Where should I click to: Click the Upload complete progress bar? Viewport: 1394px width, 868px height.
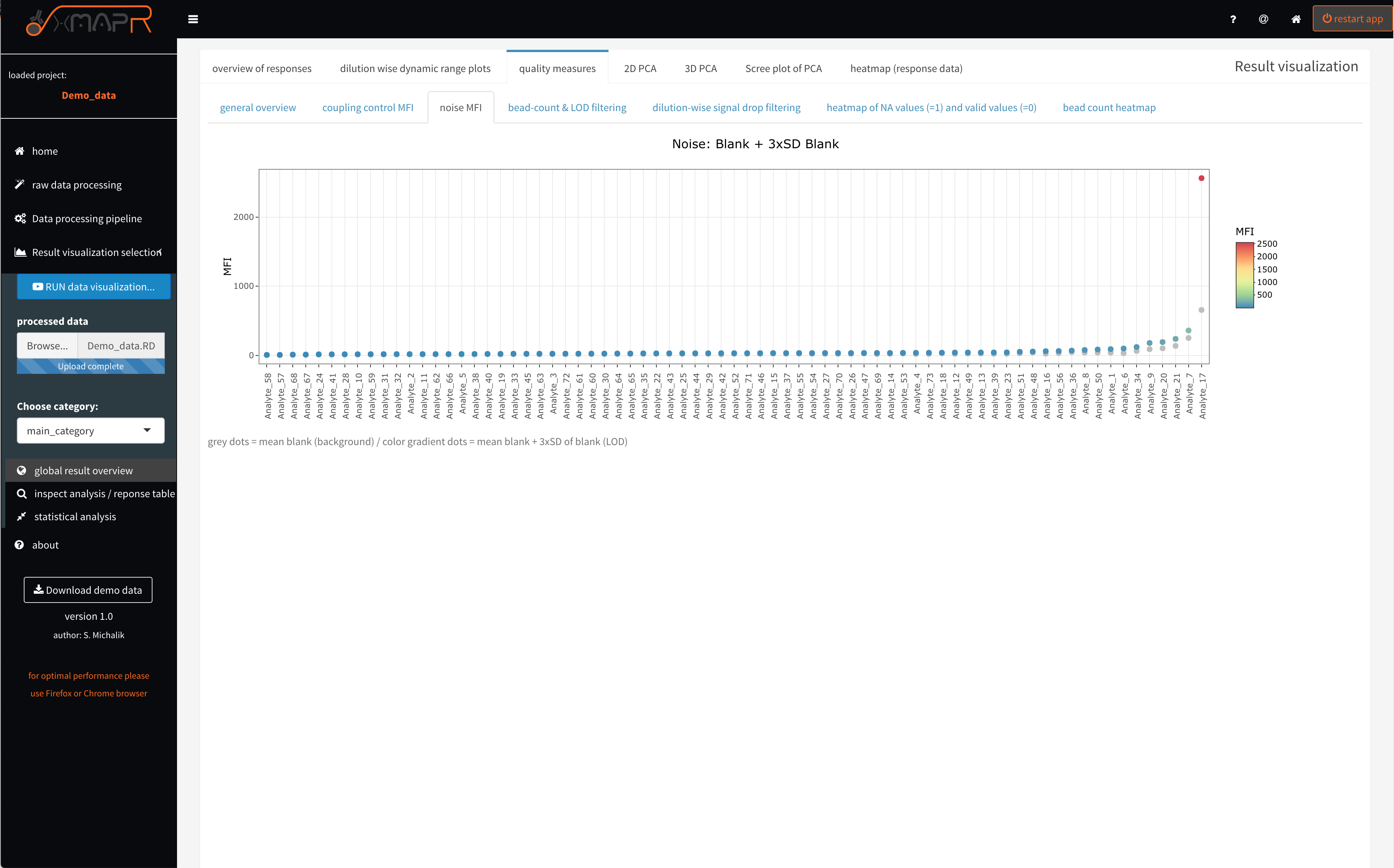pos(90,366)
